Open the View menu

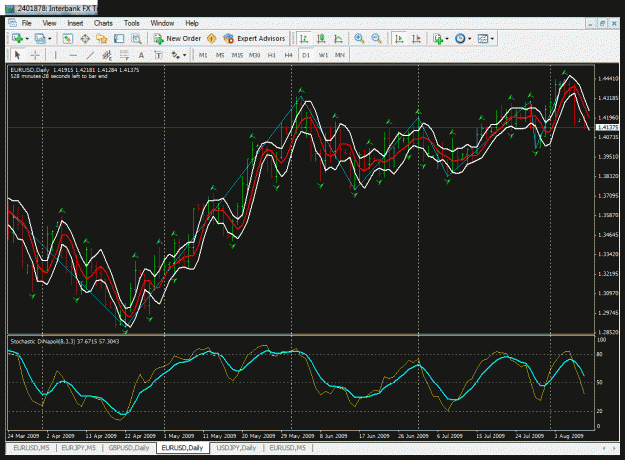coord(49,23)
